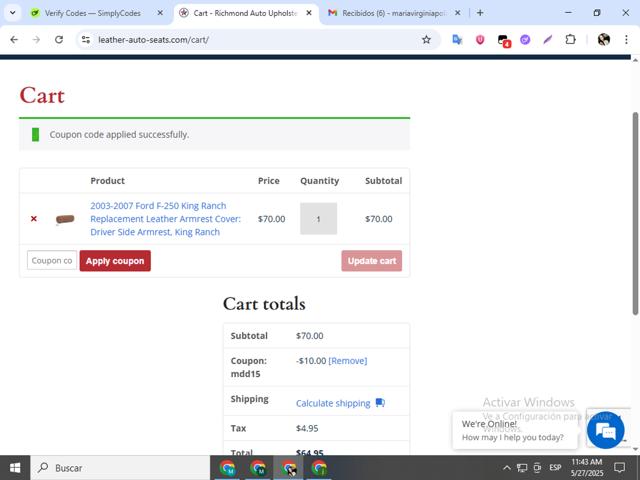The width and height of the screenshot is (640, 480).
Task: Open the red shield extension icon
Action: pos(480,40)
